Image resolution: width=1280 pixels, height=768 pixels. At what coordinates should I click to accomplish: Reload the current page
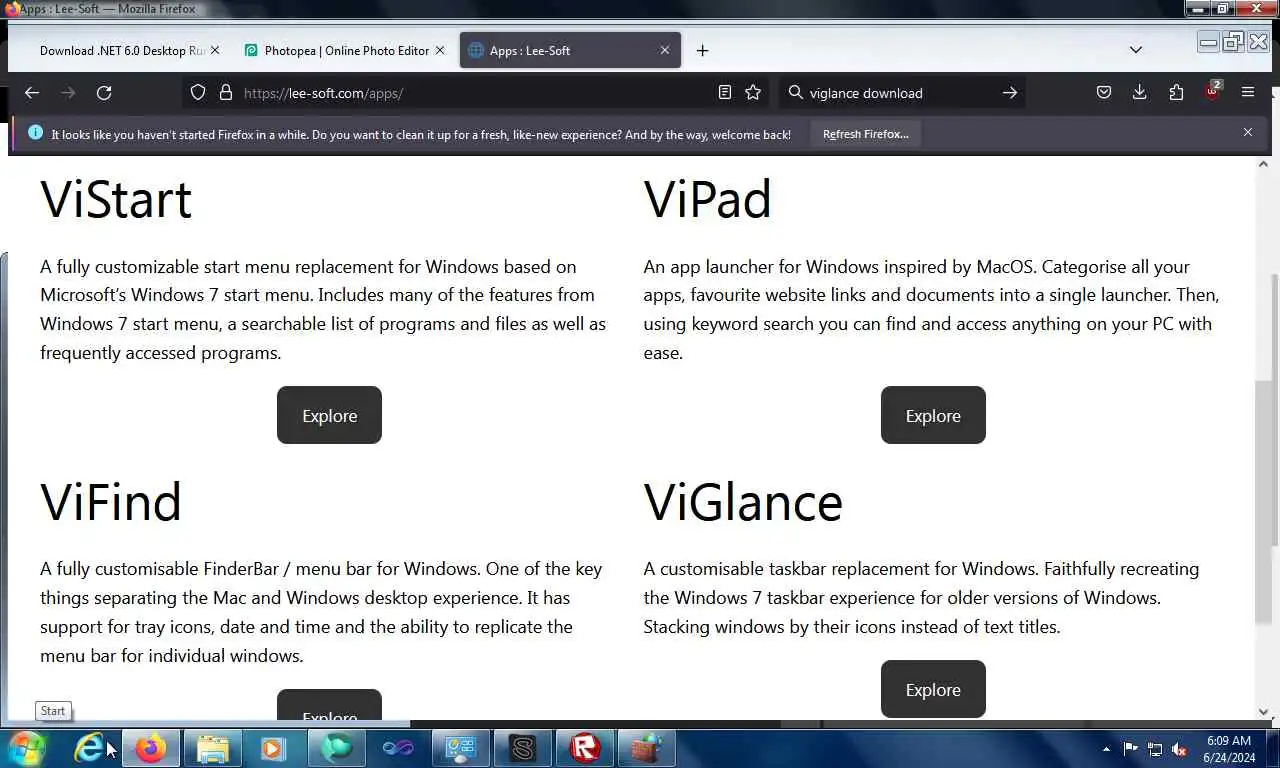(104, 93)
